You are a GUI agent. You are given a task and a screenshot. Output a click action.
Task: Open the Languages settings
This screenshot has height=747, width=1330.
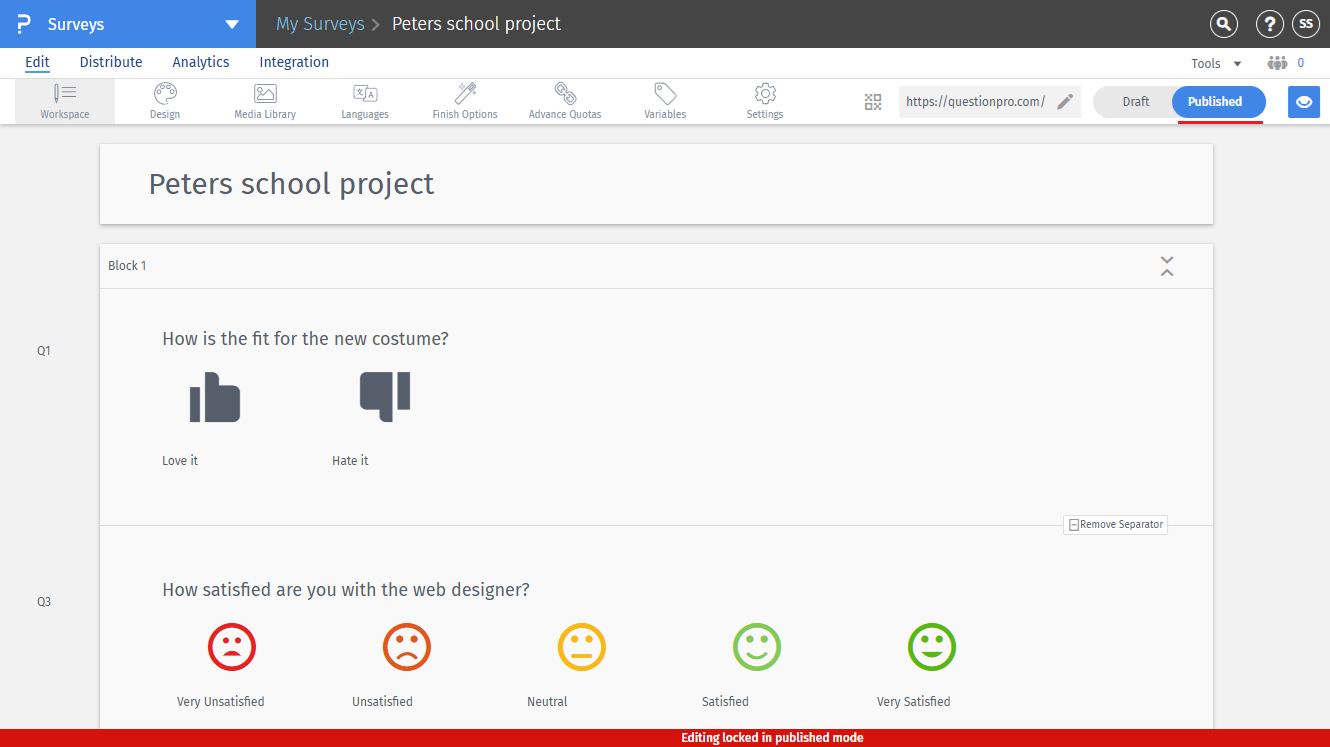(365, 101)
